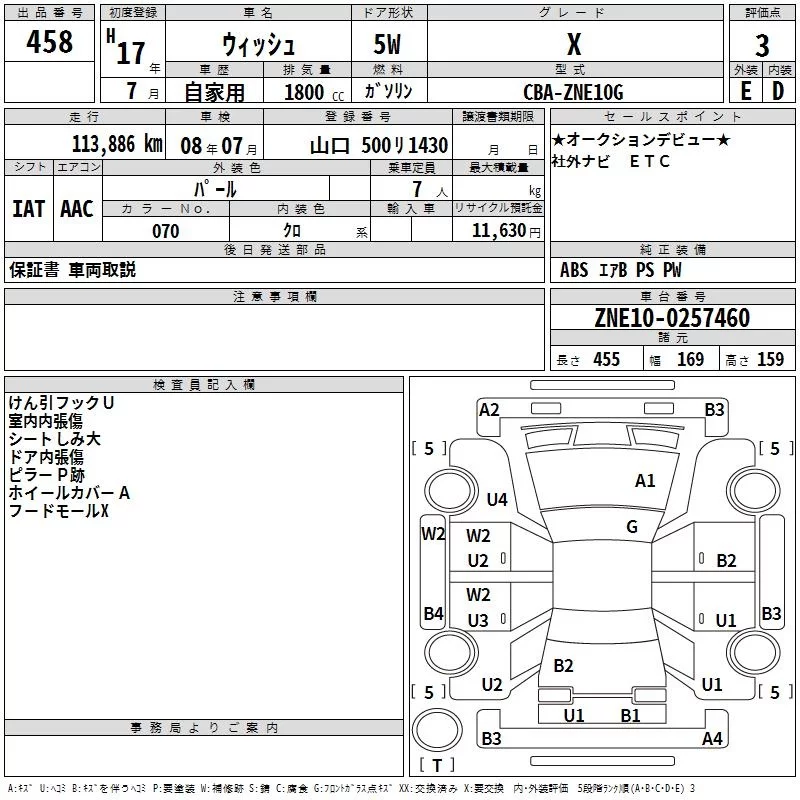Select the registration month 7 月

click(x=143, y=91)
